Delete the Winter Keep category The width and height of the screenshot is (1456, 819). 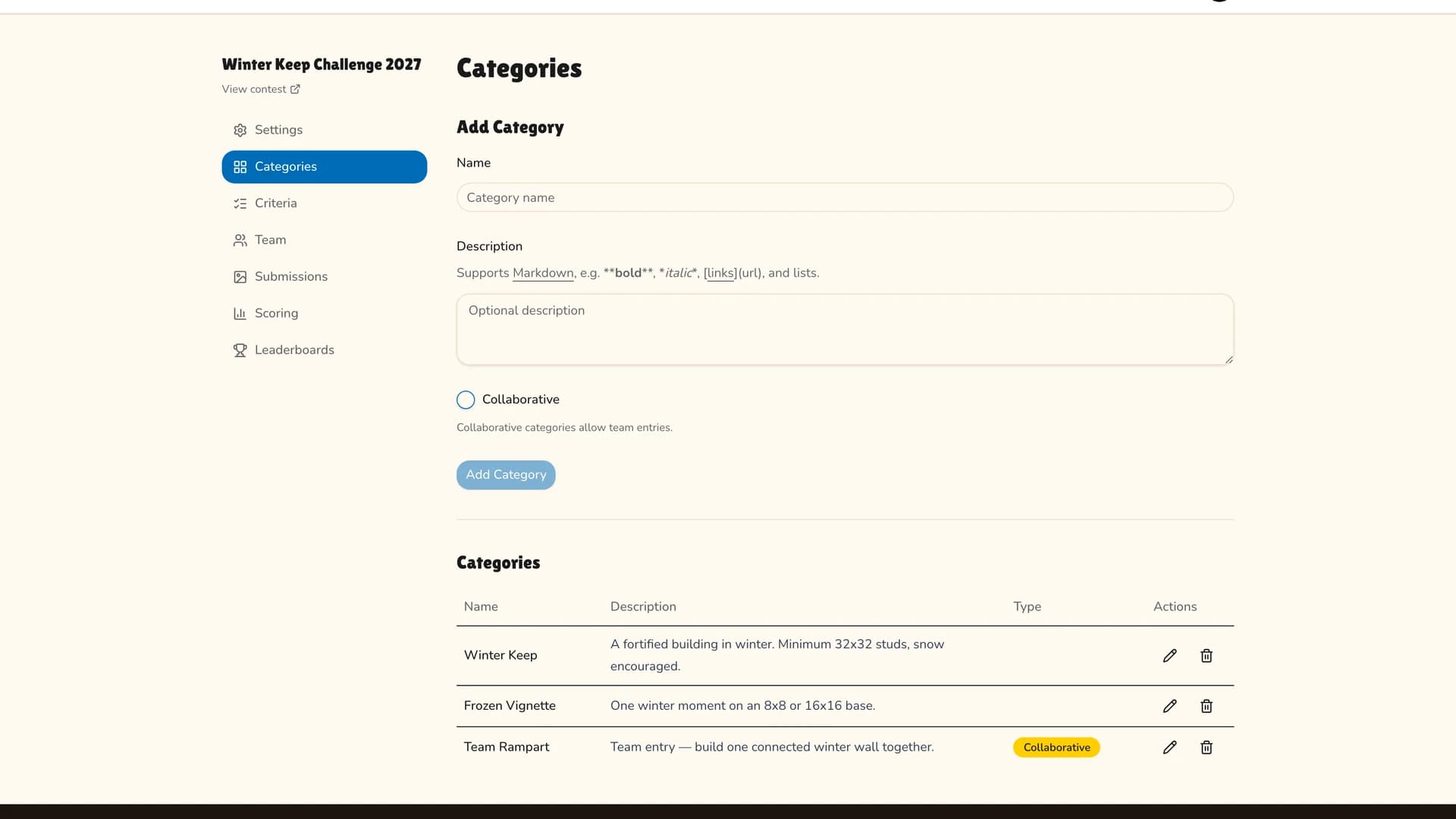[x=1207, y=656]
